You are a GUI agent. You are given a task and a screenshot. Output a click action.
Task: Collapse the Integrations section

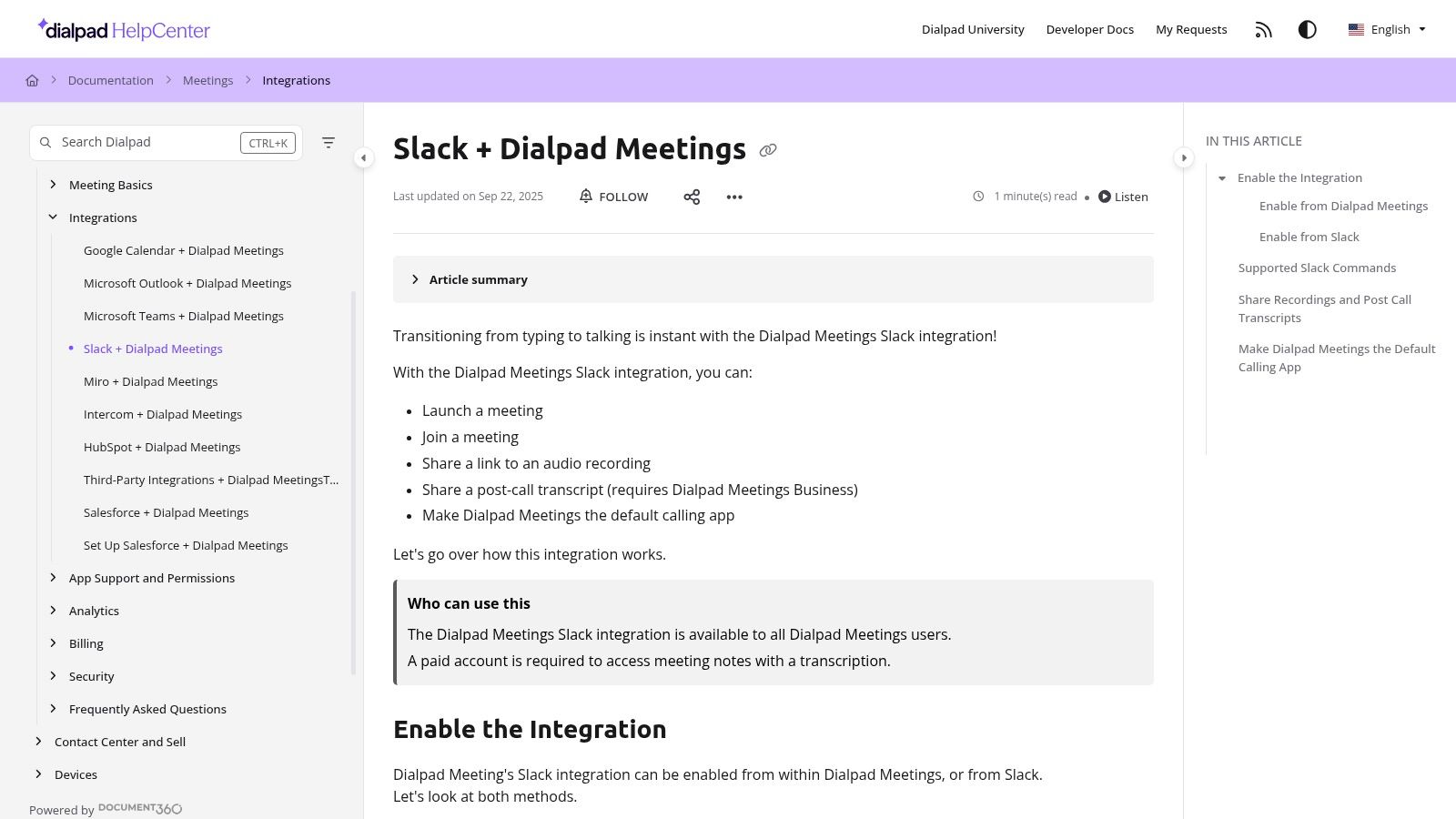tap(53, 217)
